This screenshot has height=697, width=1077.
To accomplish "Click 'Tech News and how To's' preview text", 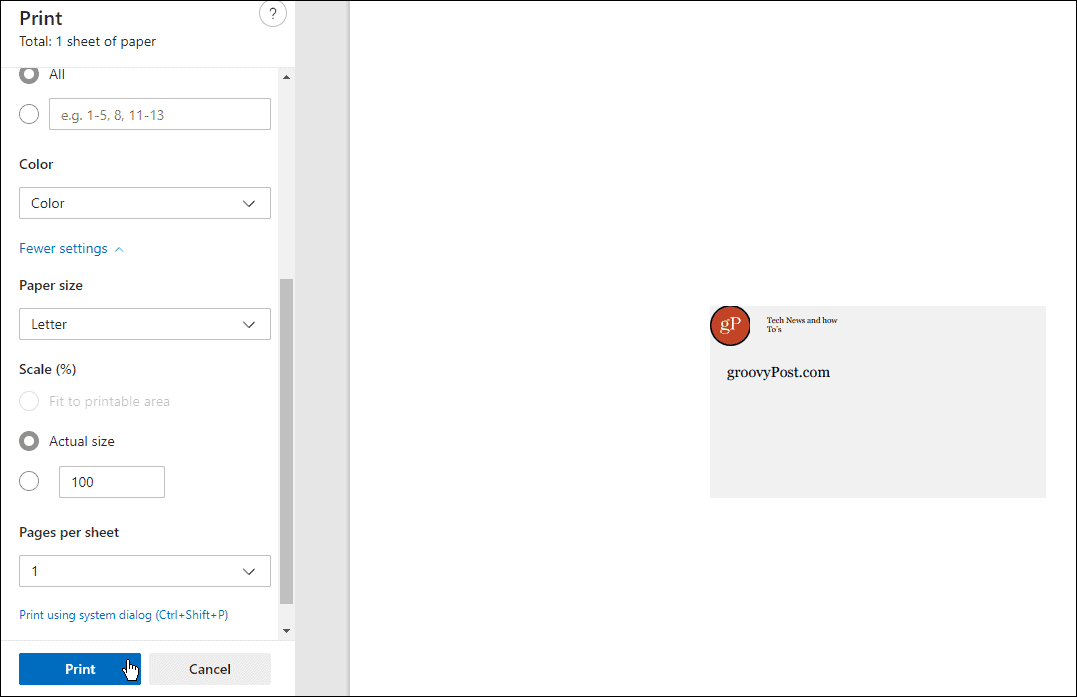I will click(x=802, y=325).
